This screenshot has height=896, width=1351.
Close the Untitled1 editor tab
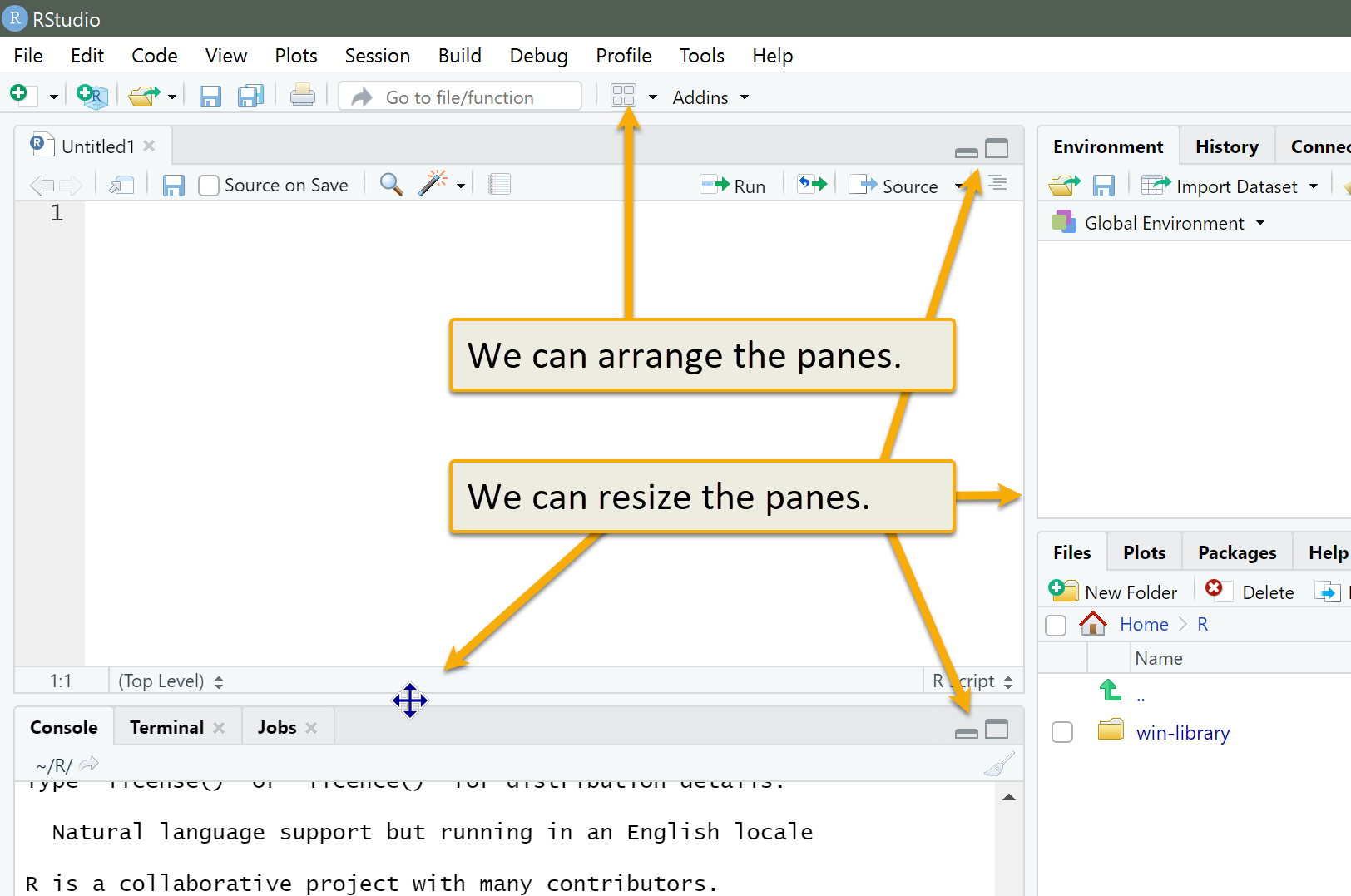pos(149,146)
